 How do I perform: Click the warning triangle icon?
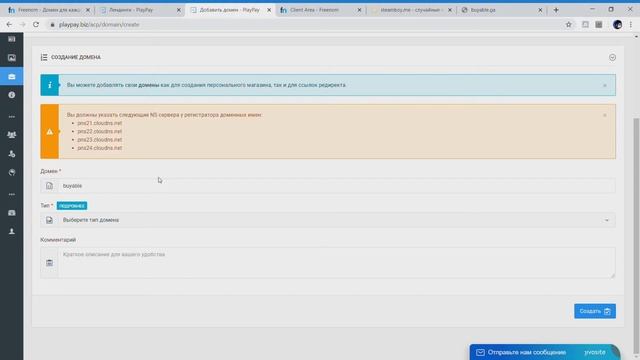pos(49,131)
